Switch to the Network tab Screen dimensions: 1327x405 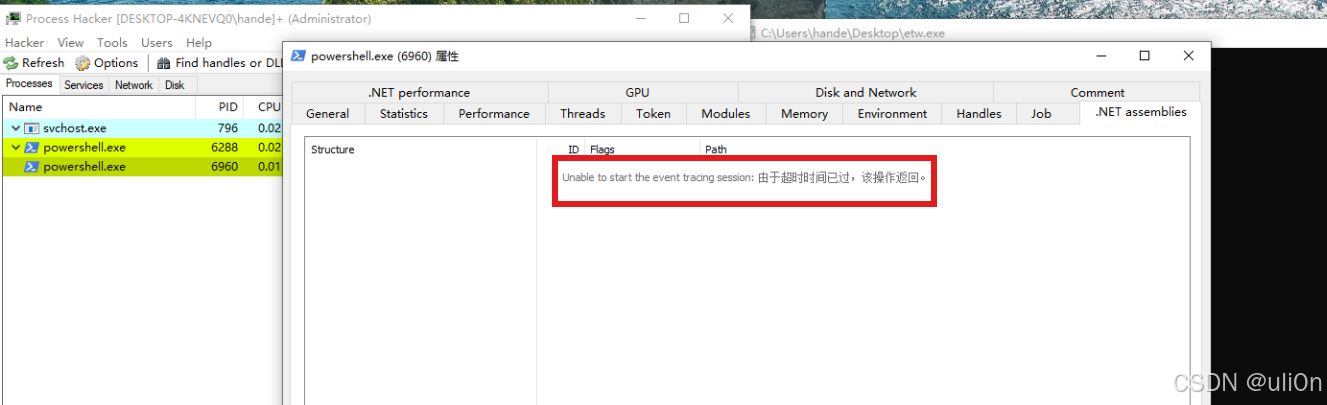pyautogui.click(x=134, y=85)
